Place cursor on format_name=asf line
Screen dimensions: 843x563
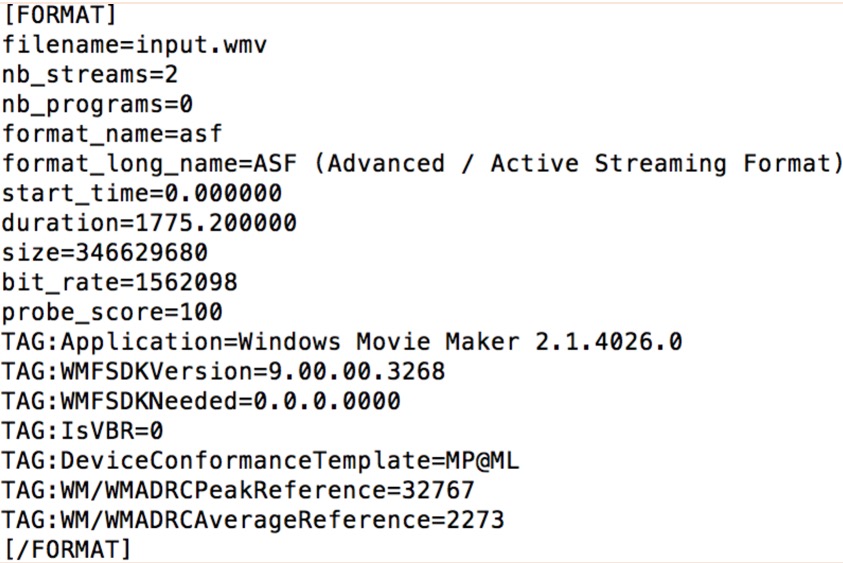point(112,134)
